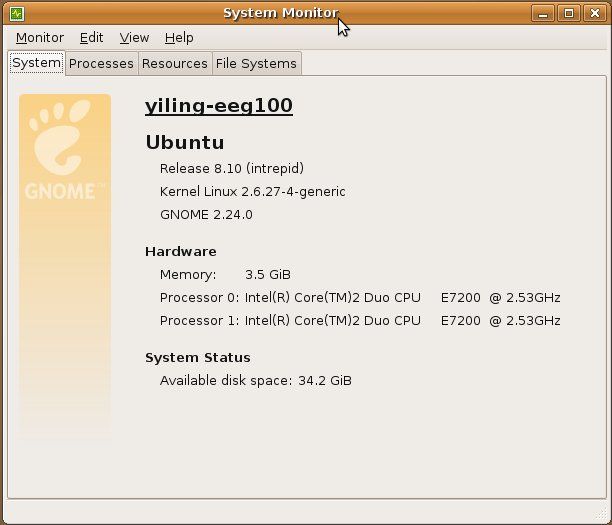Close the System Monitor window
Screen dimensions: 612x525
point(591,13)
